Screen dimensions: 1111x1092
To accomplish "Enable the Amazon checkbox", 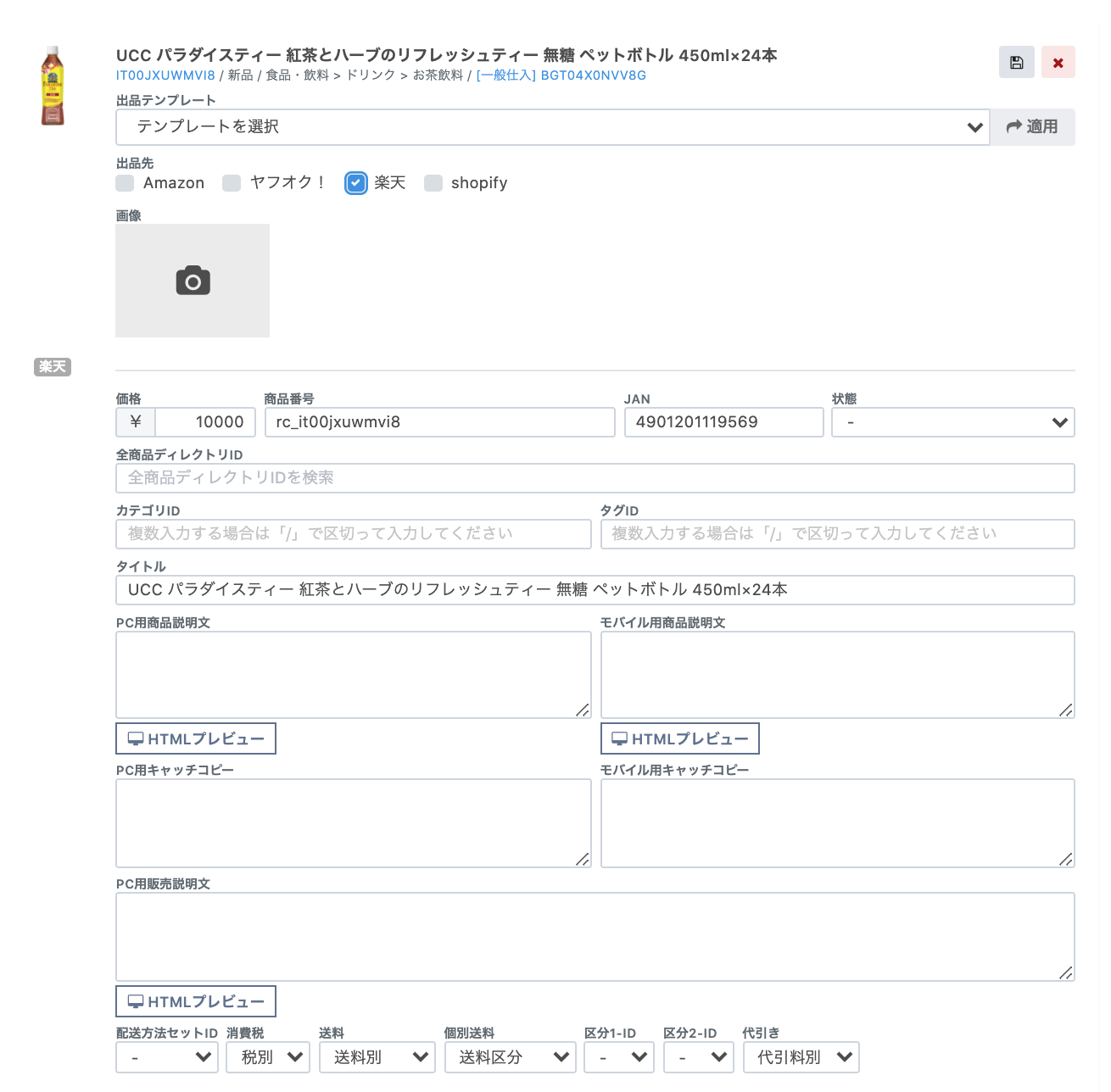I will (125, 183).
